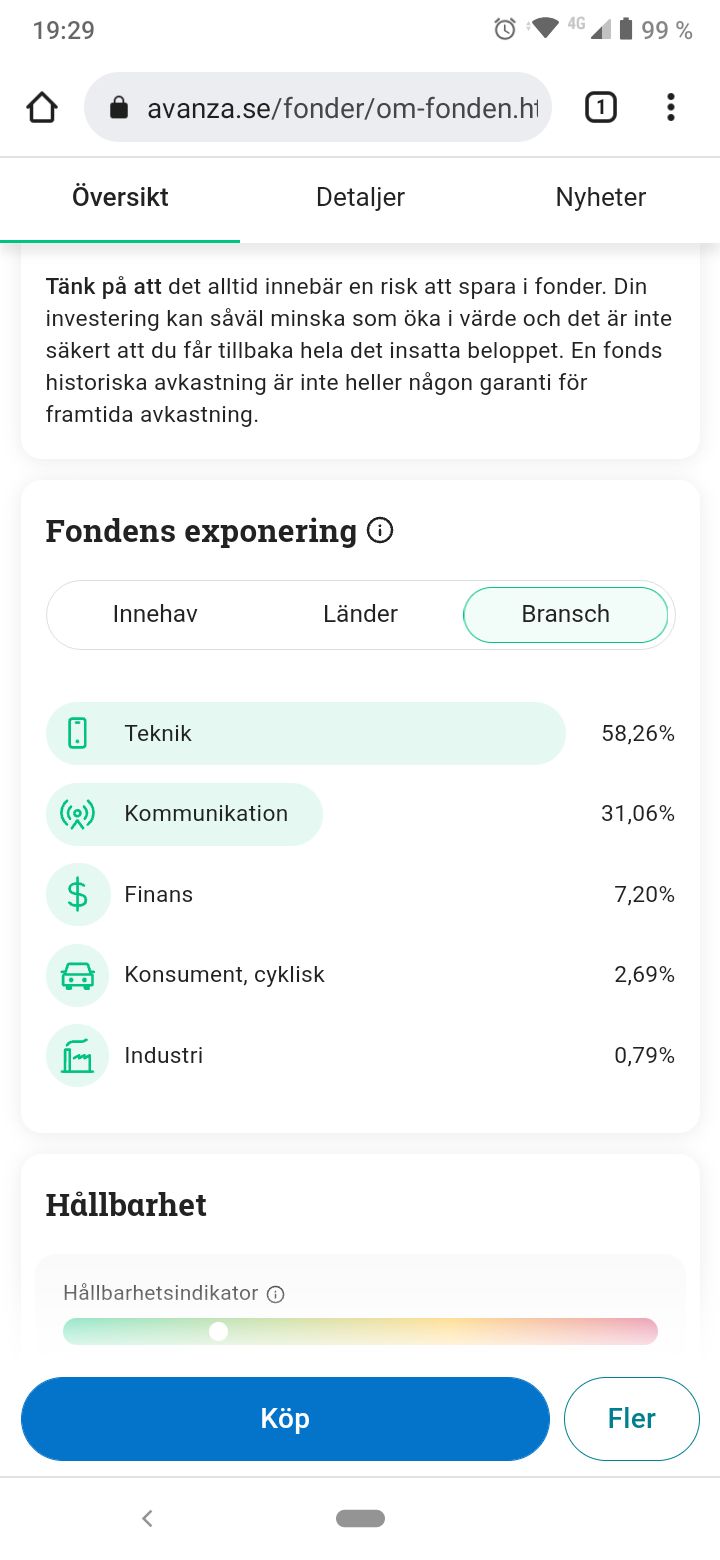The width and height of the screenshot is (720, 1560).
Task: Tap the Hållbarhetsindikator info icon
Action: tap(276, 1294)
